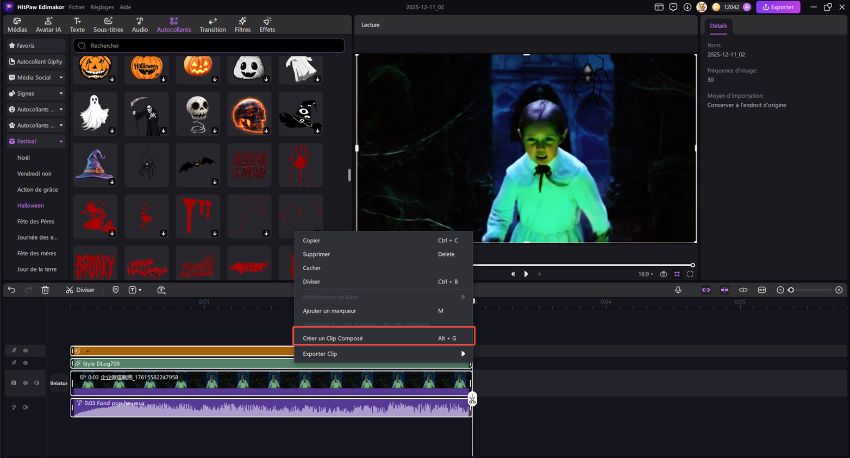
Task: Open the download manager icon in title bar
Action: pos(687,7)
